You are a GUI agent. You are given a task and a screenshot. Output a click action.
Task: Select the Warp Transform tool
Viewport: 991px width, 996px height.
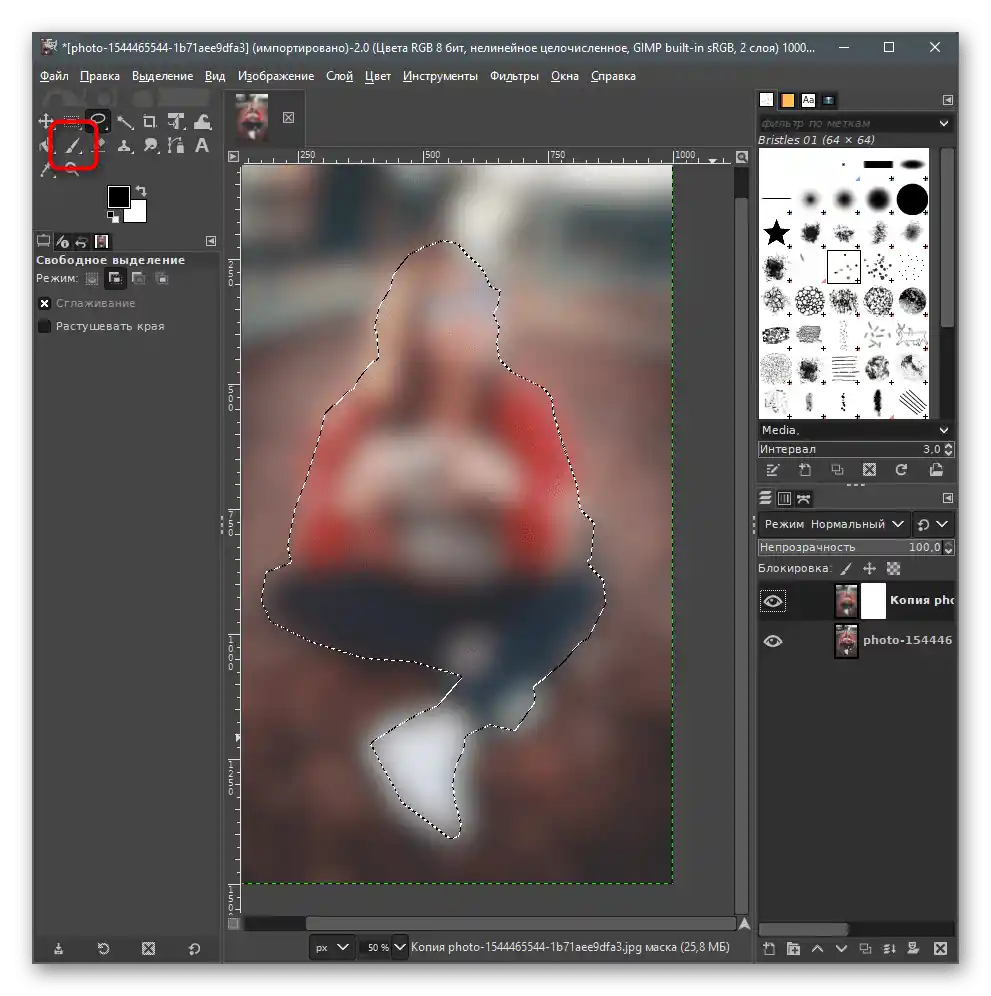click(202, 121)
